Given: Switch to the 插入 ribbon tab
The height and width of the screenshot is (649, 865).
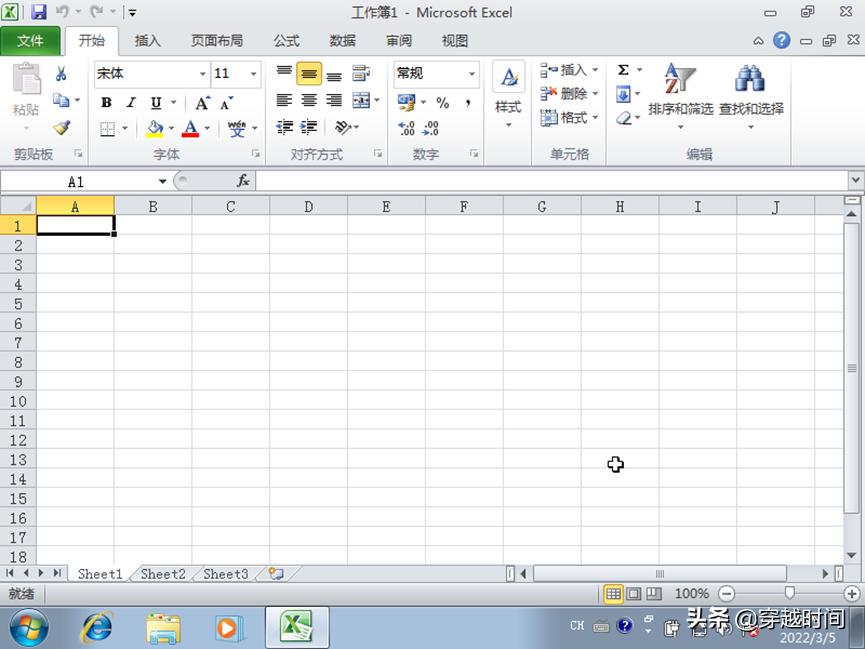Looking at the screenshot, I should click(147, 41).
